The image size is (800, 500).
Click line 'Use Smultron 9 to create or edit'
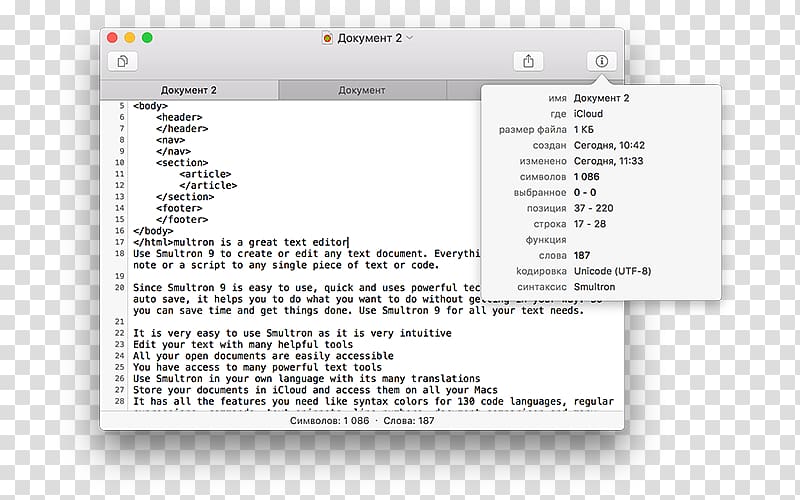point(306,254)
